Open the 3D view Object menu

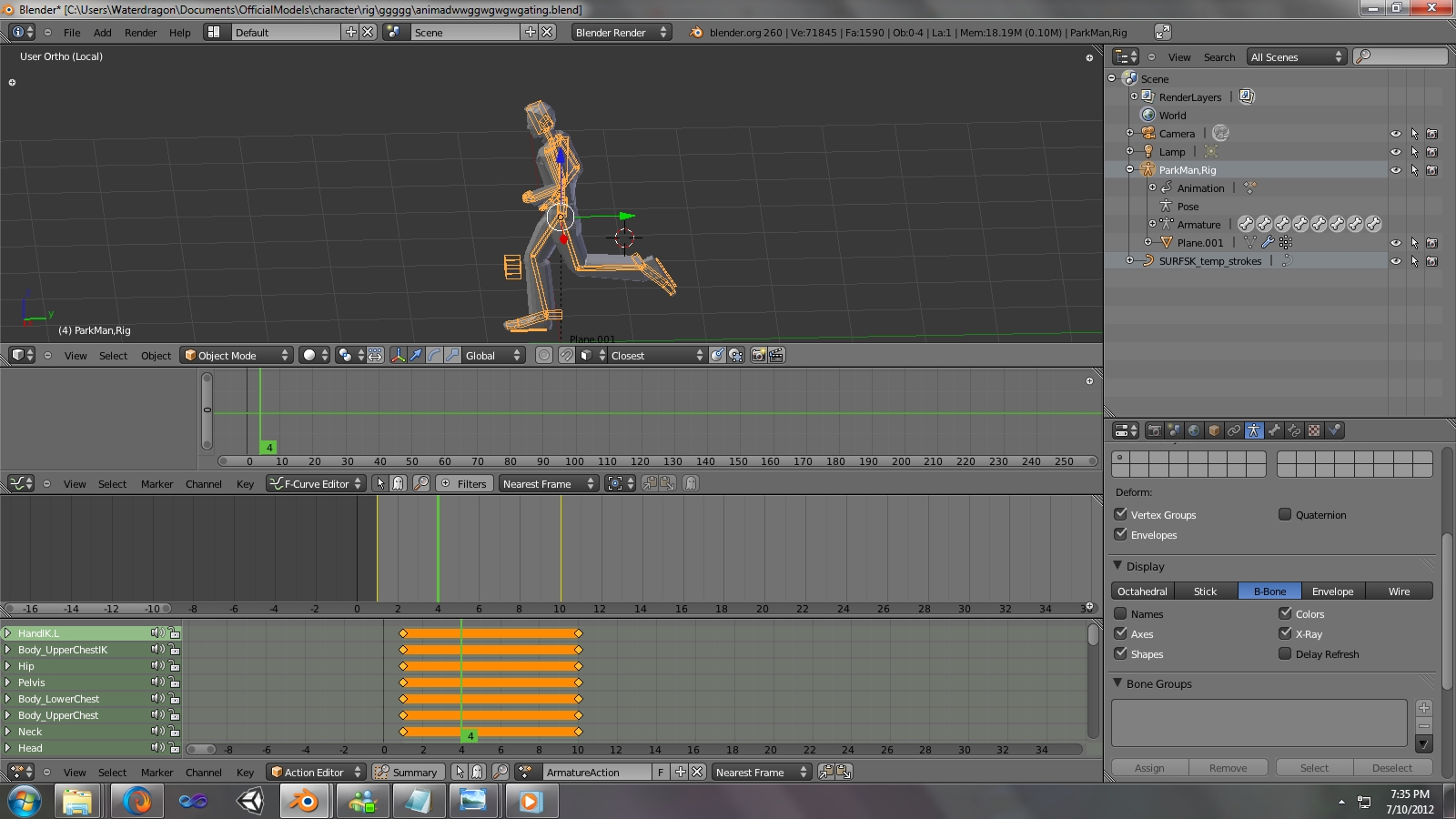click(156, 355)
